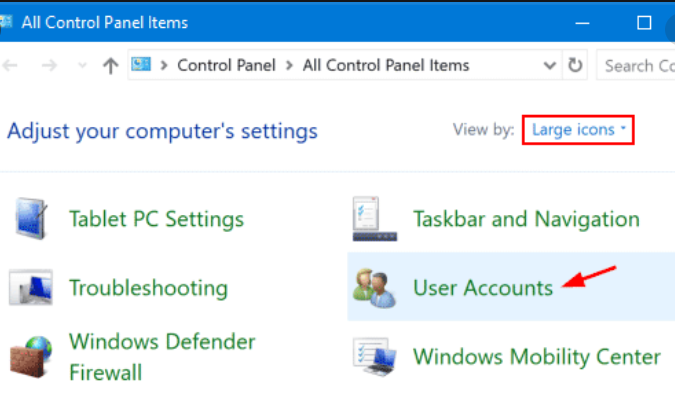Image resolution: width=675 pixels, height=393 pixels.
Task: Open the Troubleshooting monitor icon
Action: point(31,287)
